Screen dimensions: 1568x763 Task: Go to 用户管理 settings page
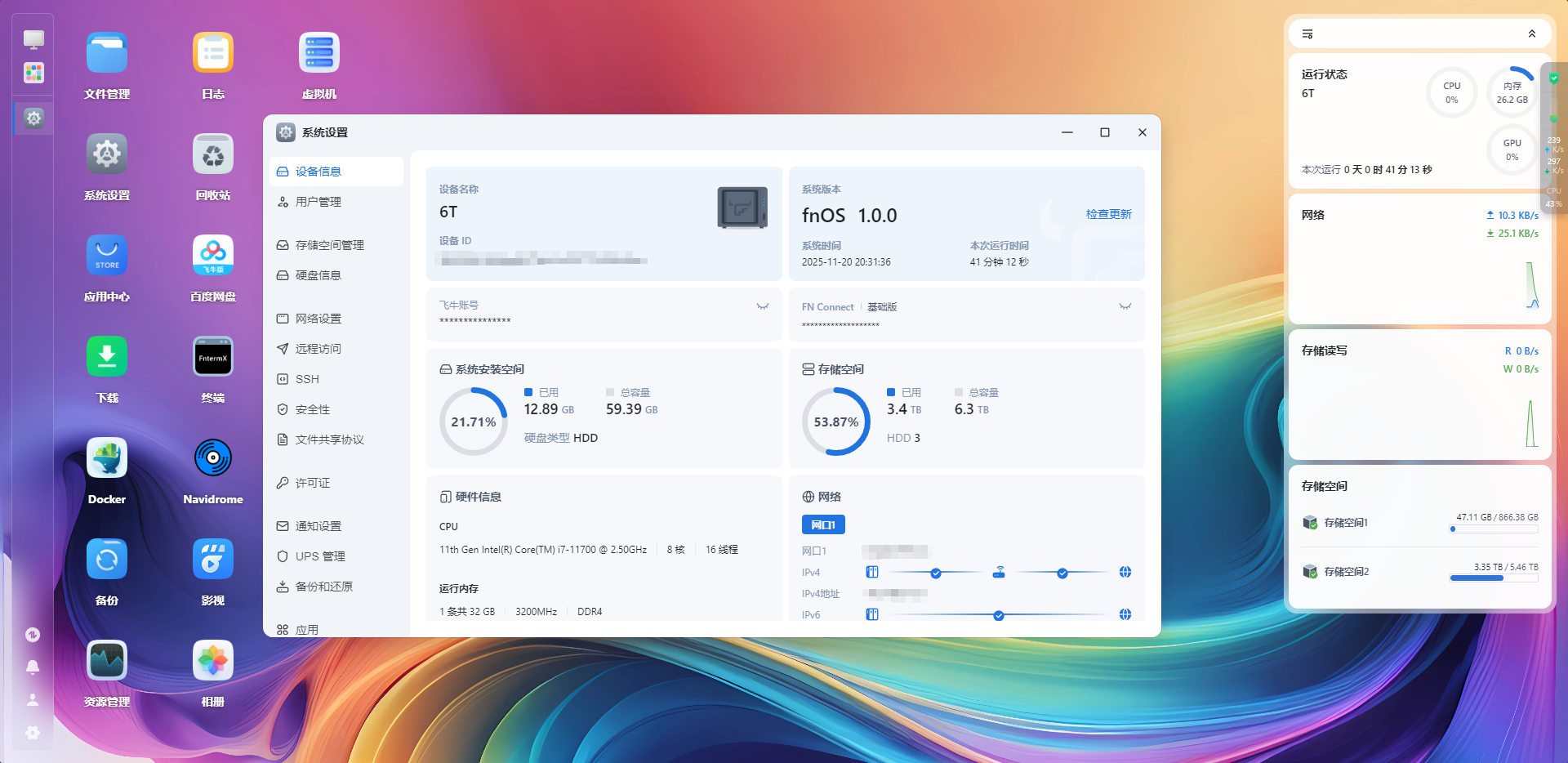336,202
